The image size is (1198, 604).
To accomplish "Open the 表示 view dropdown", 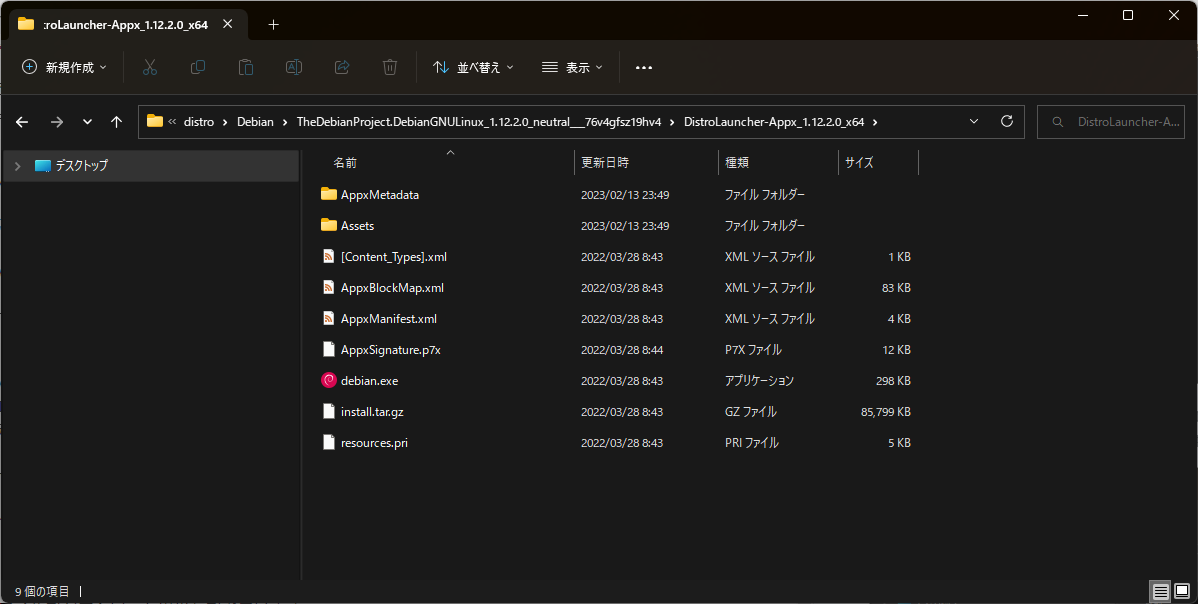I will tap(572, 67).
